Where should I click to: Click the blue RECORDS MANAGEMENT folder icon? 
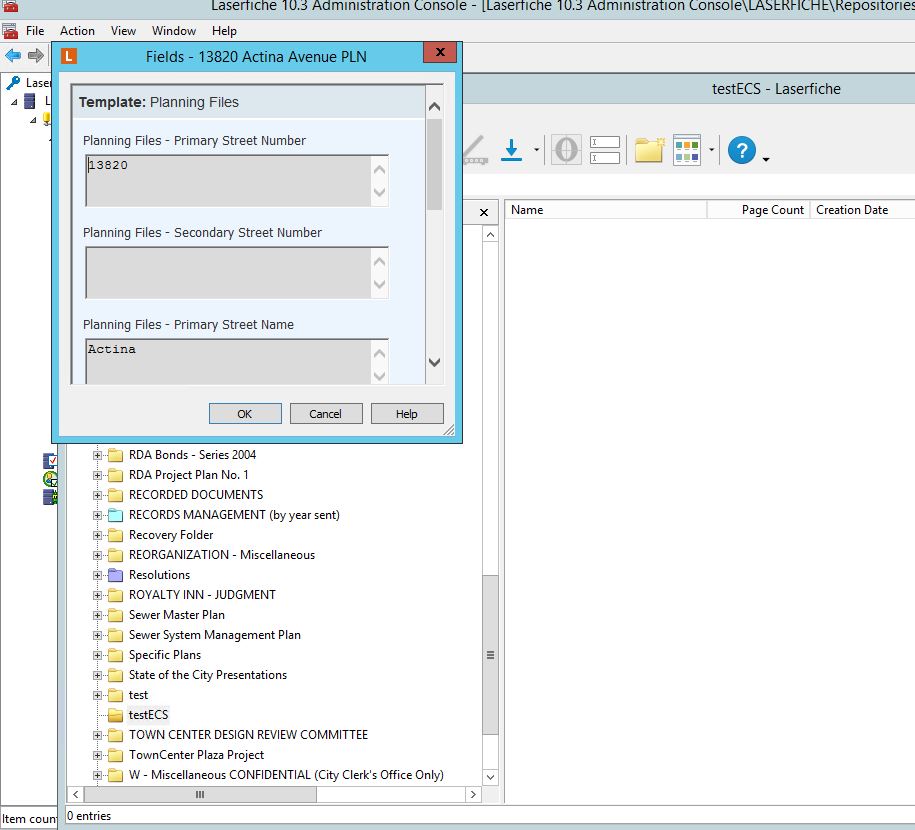pos(116,515)
